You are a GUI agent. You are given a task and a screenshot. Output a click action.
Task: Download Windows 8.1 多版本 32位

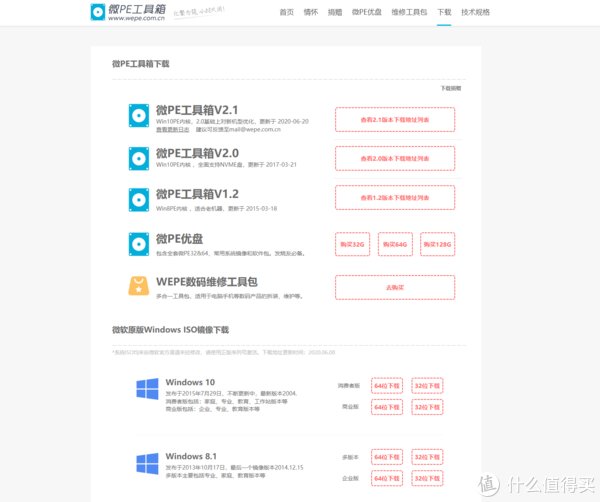(427, 457)
